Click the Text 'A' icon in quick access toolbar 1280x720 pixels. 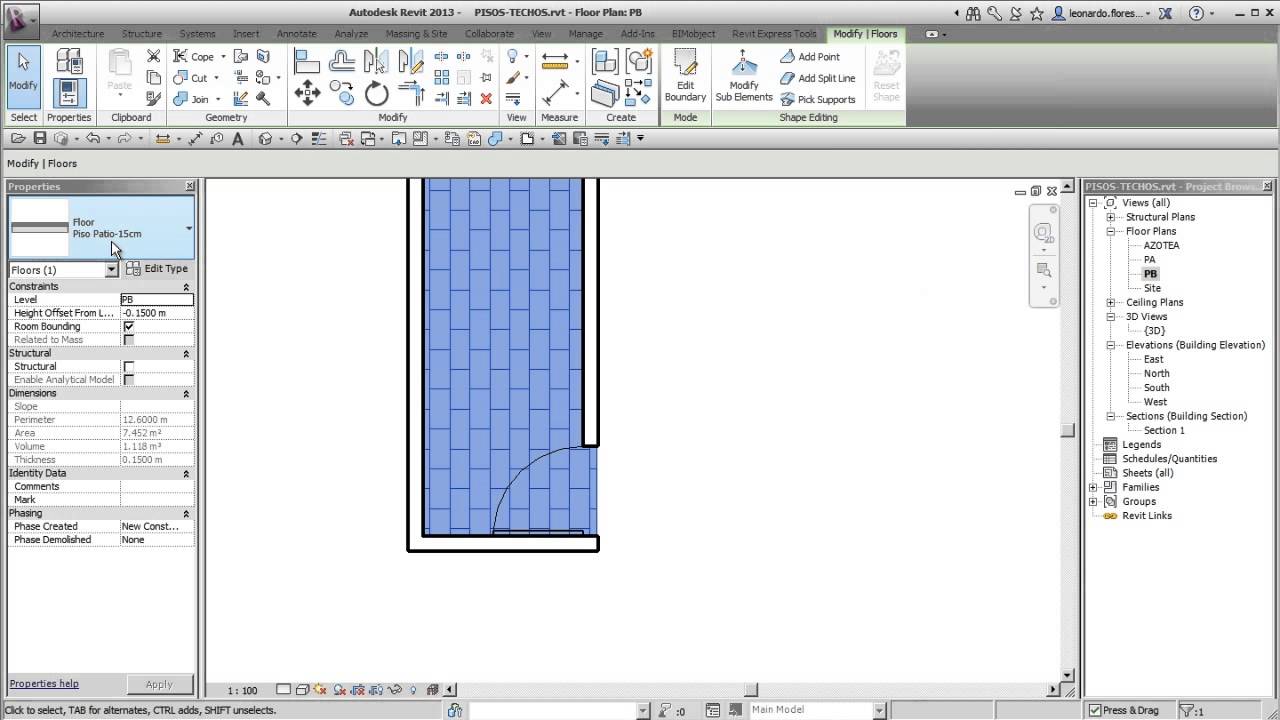click(237, 138)
